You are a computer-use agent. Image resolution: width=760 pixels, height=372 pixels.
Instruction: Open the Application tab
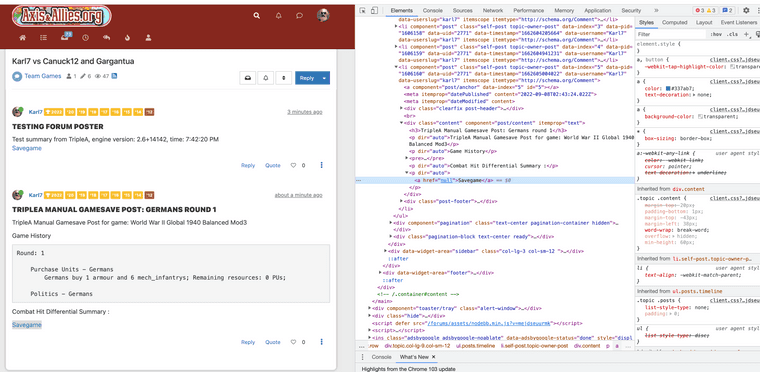click(598, 10)
